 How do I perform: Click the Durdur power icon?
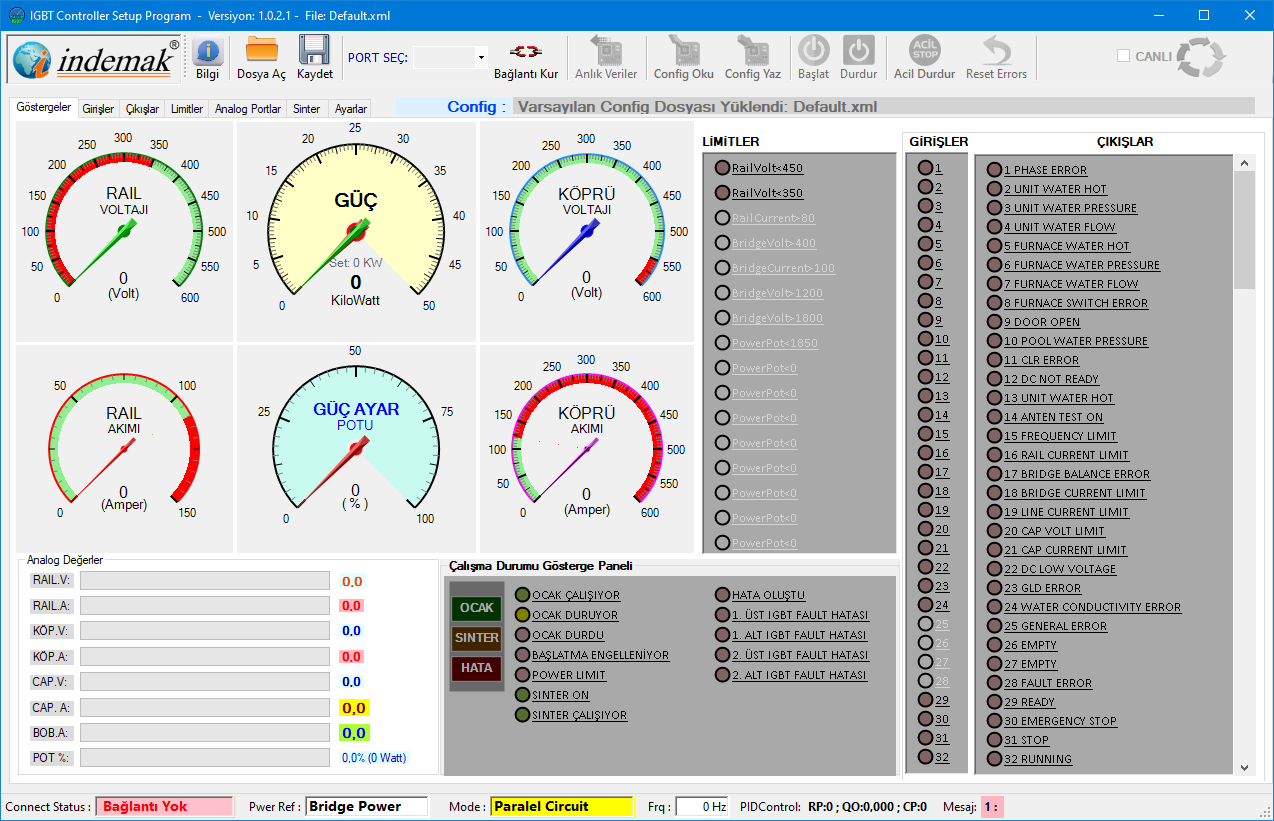click(x=858, y=51)
